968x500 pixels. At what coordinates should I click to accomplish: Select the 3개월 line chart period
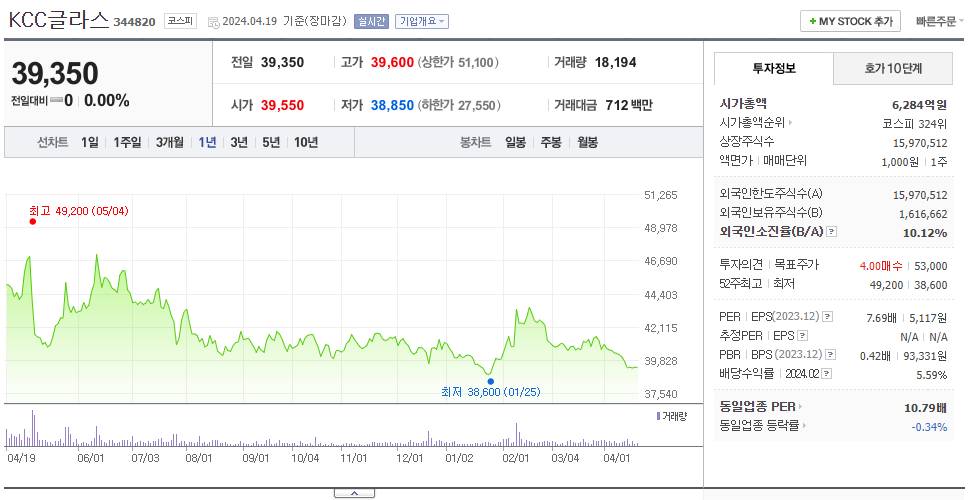(170, 143)
